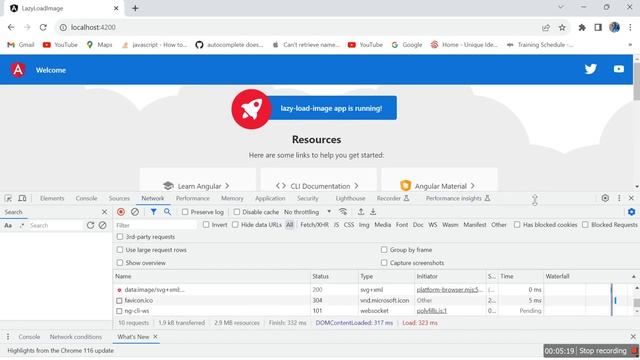Switch to the Console tab in DevTools
The image size is (640, 360).
click(87, 198)
